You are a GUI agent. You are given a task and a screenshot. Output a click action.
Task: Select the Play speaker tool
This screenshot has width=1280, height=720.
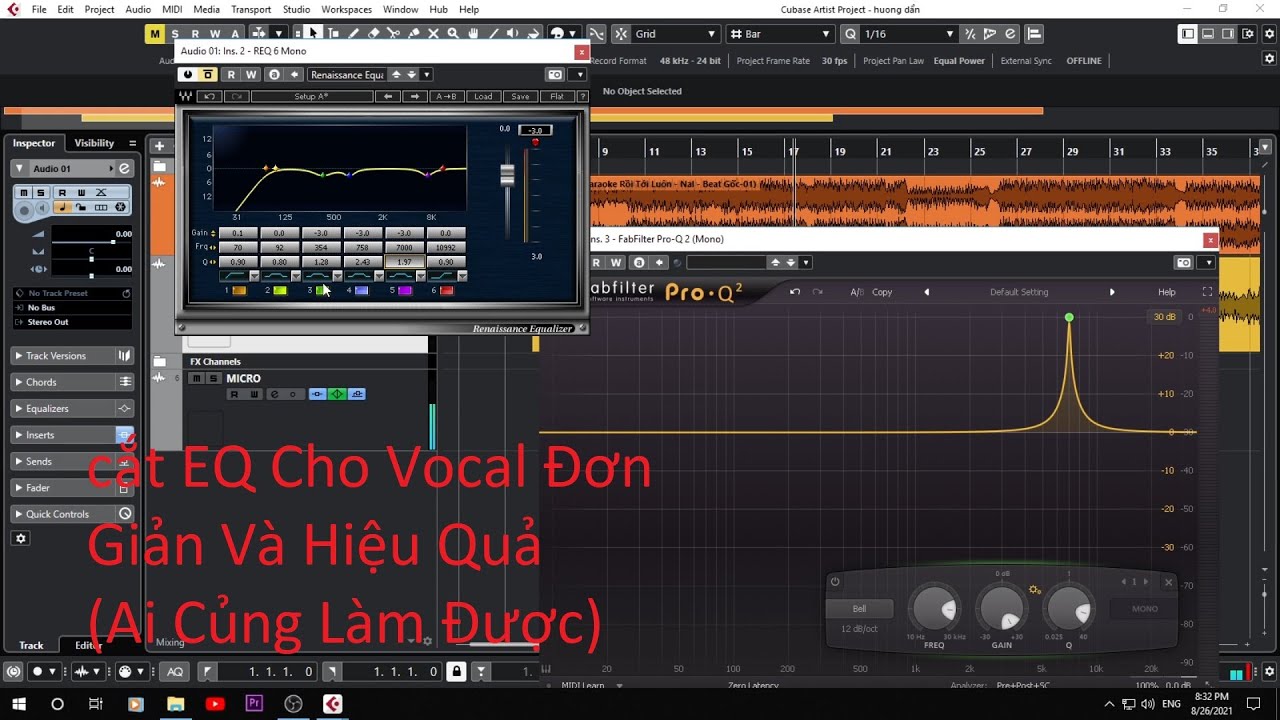tap(512, 33)
